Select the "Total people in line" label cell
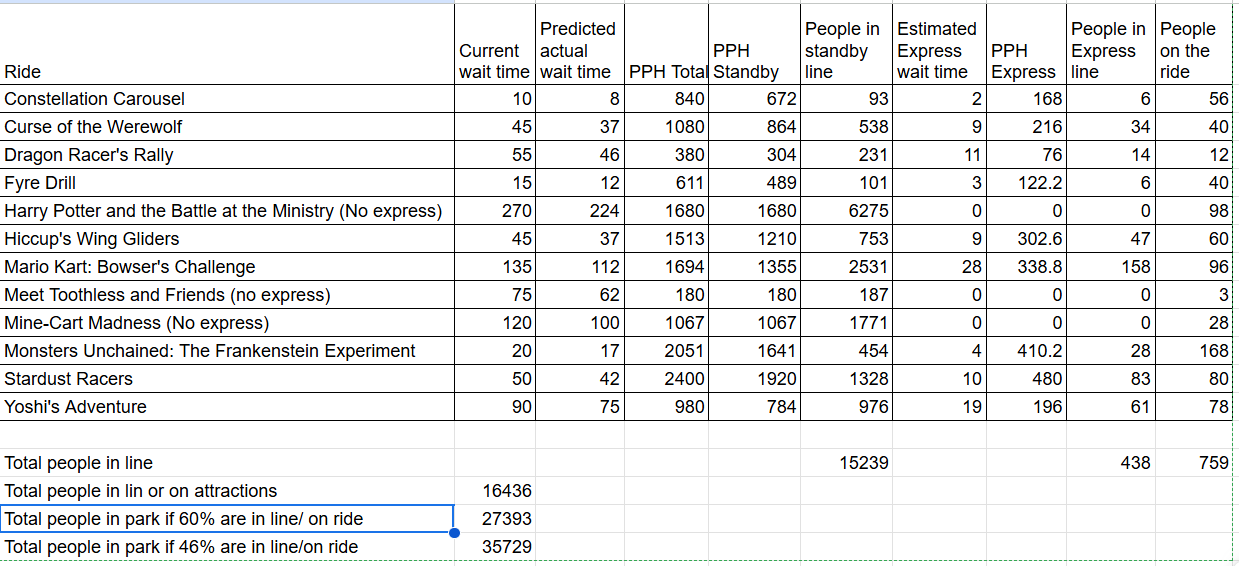The height and width of the screenshot is (566, 1239). point(228,463)
